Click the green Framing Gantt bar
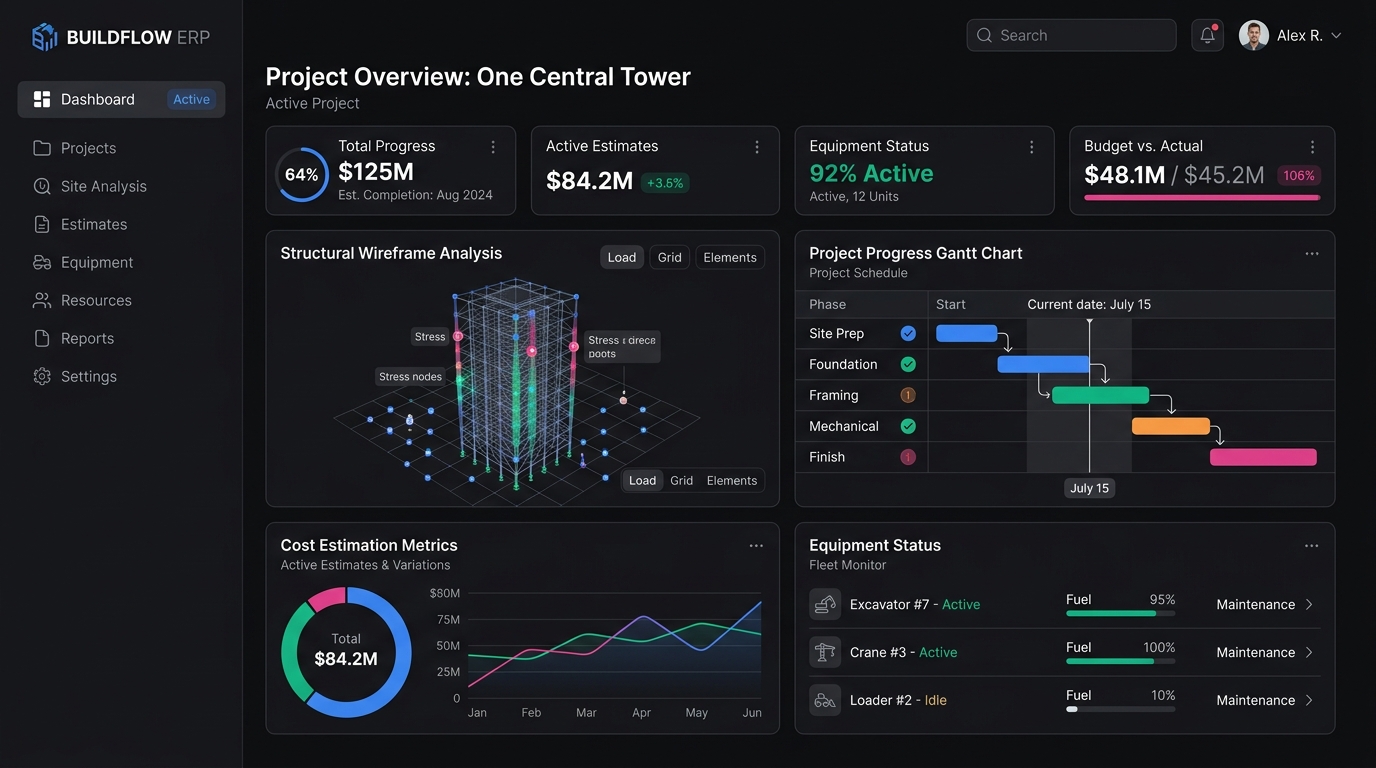Viewport: 1376px width, 768px height. coord(1101,395)
